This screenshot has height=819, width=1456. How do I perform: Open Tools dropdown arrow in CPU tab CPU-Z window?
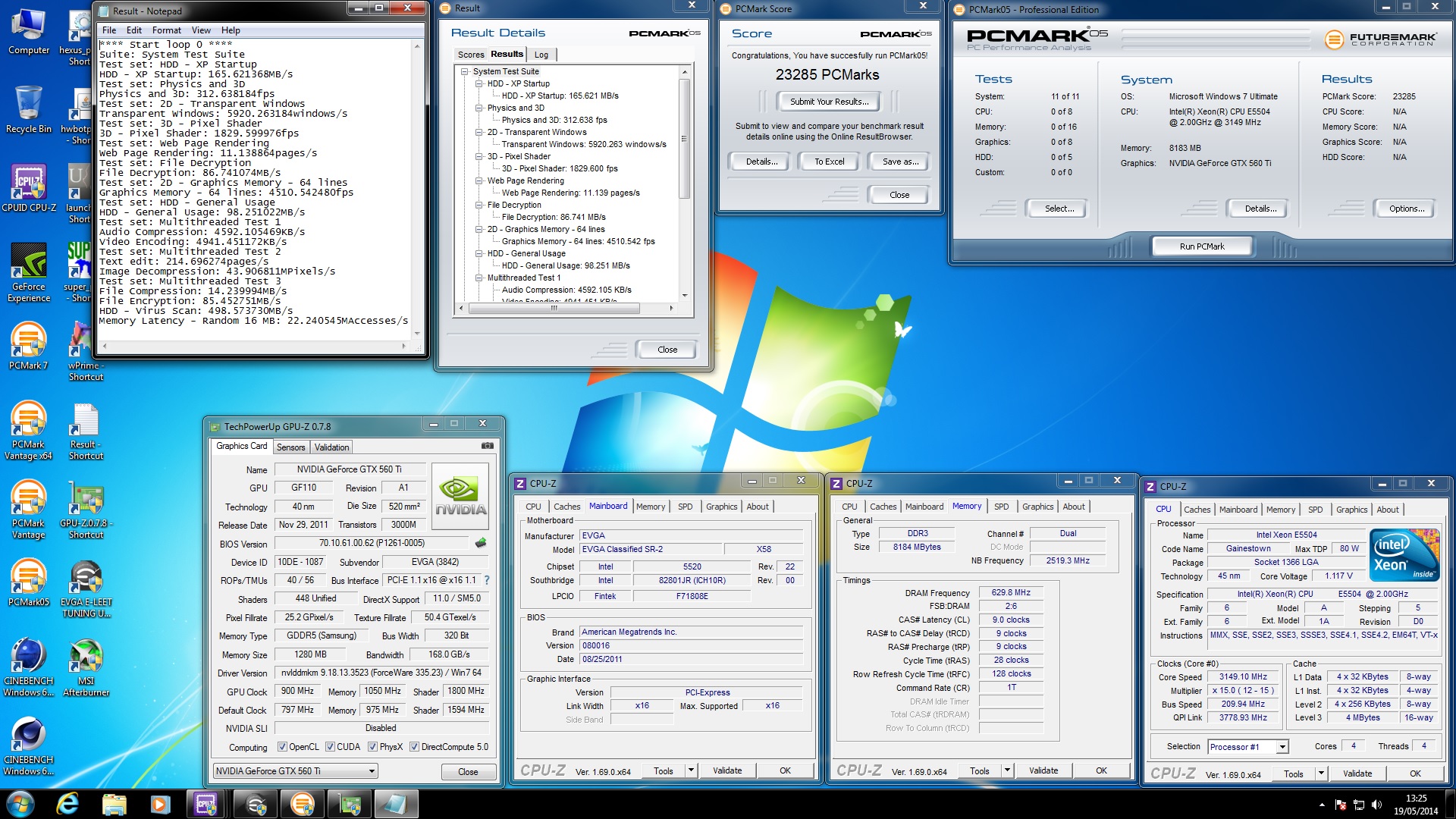point(1321,773)
